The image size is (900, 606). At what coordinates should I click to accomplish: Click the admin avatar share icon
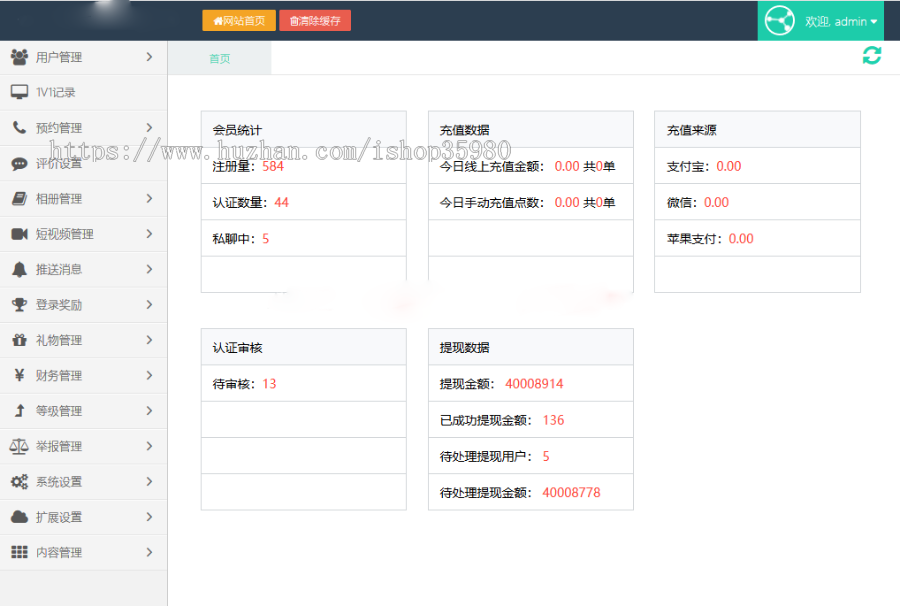(779, 21)
